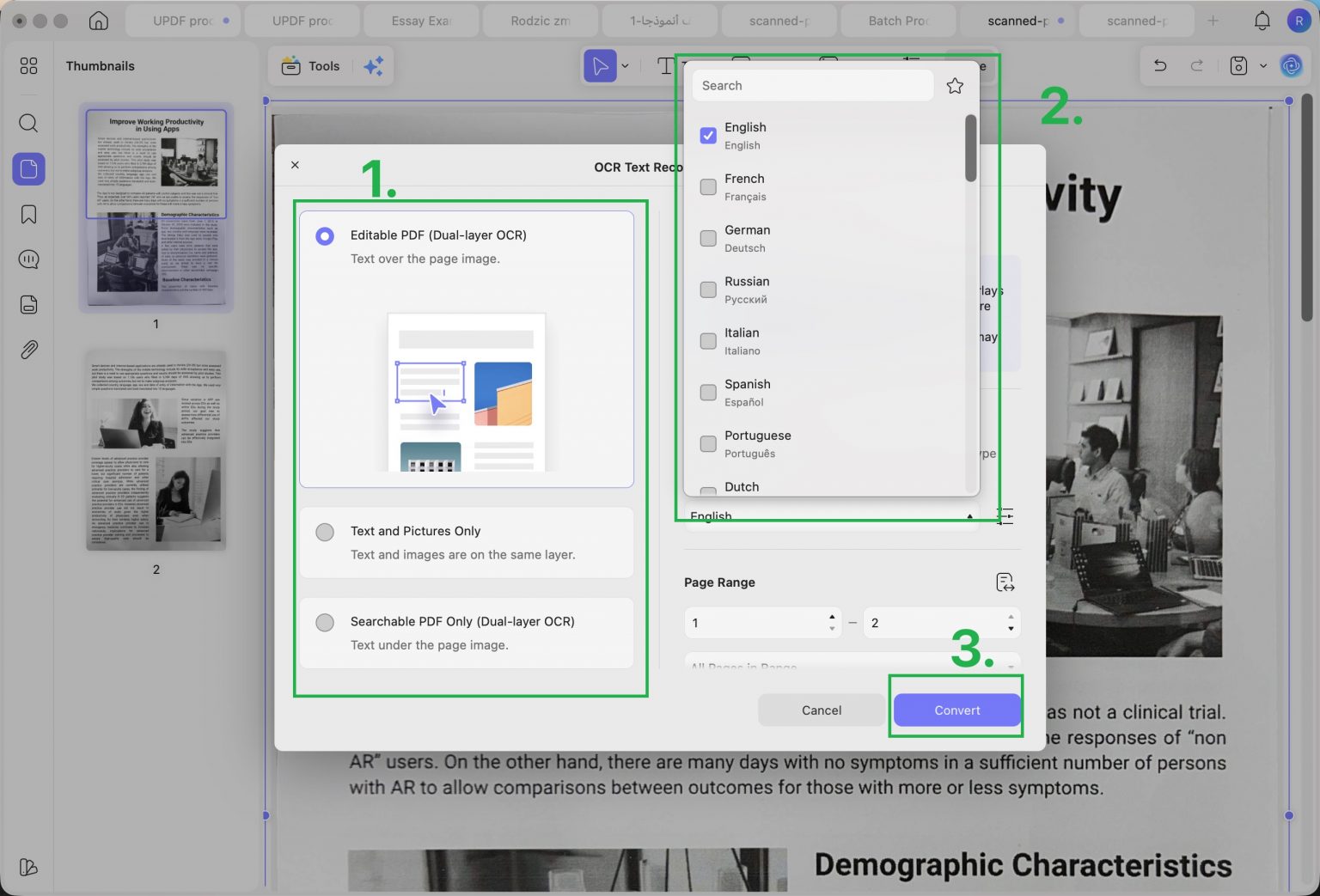1320x896 pixels.
Task: Select the text tool icon
Action: point(665,66)
